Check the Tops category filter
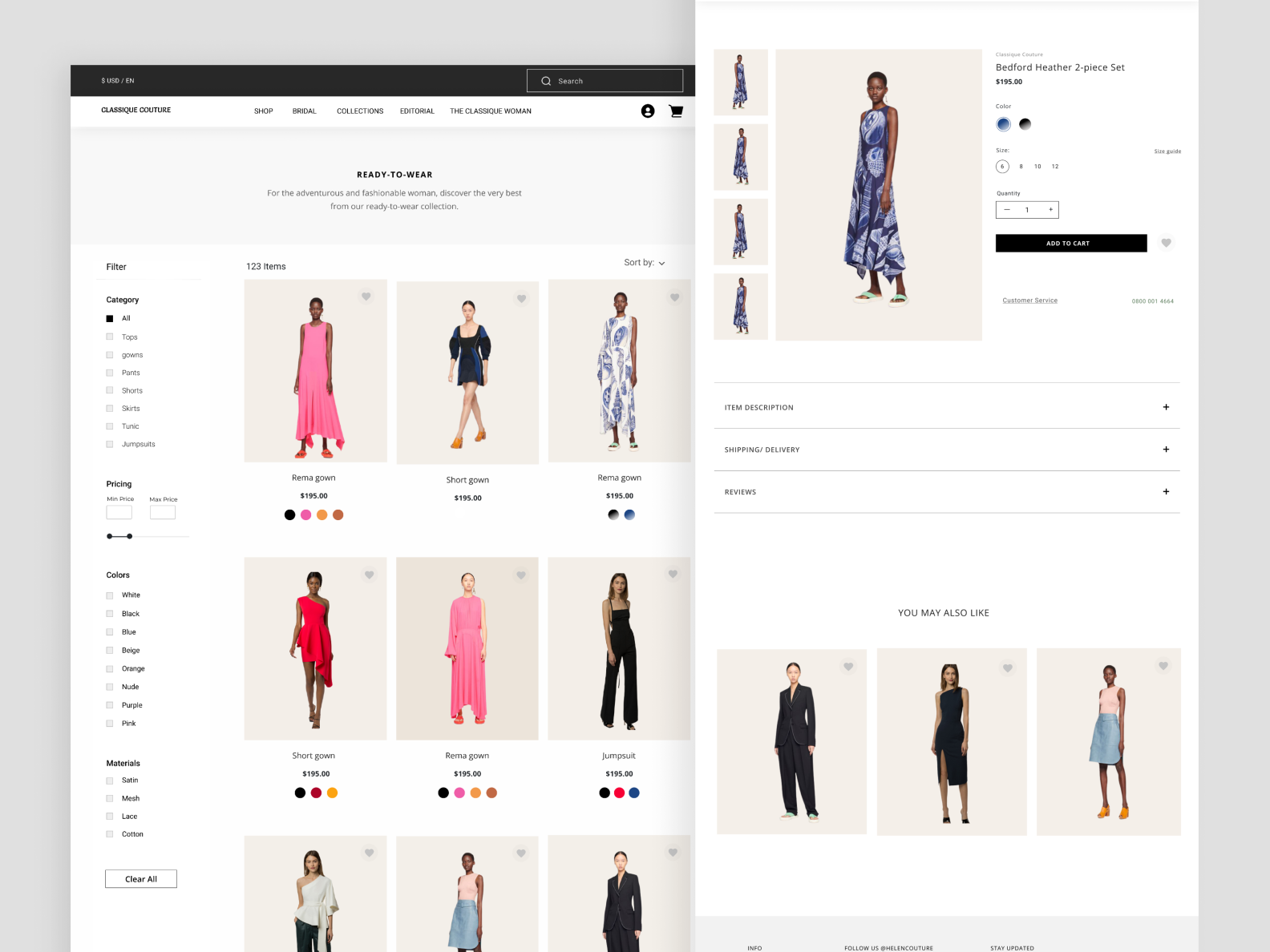The width and height of the screenshot is (1270, 952). [x=110, y=337]
